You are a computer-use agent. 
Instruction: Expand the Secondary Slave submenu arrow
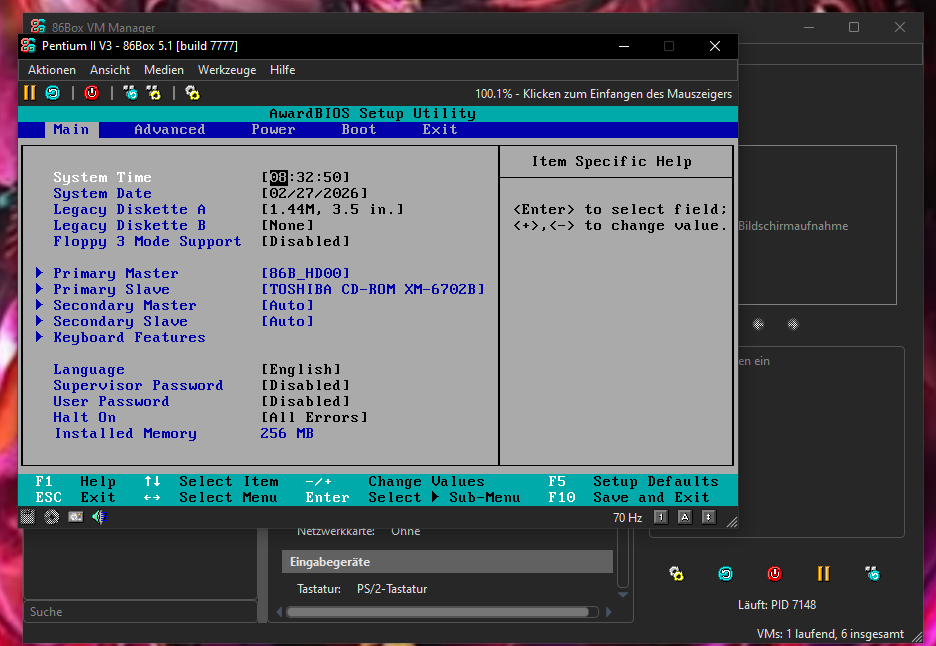coord(39,321)
